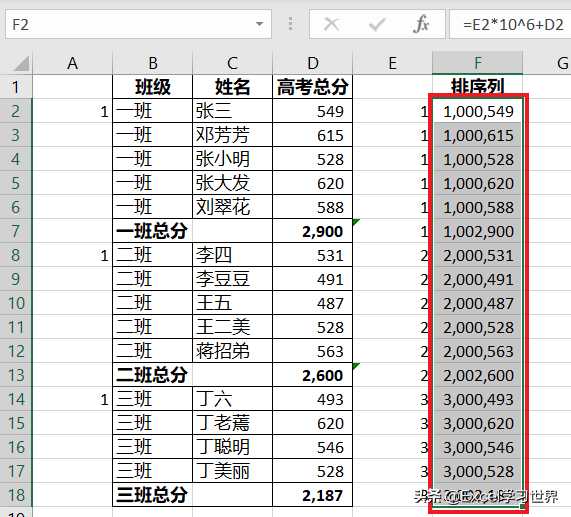Viewport: 571px width, 517px height.
Task: Select the cell containing 李豆豆
Action: coord(232,279)
